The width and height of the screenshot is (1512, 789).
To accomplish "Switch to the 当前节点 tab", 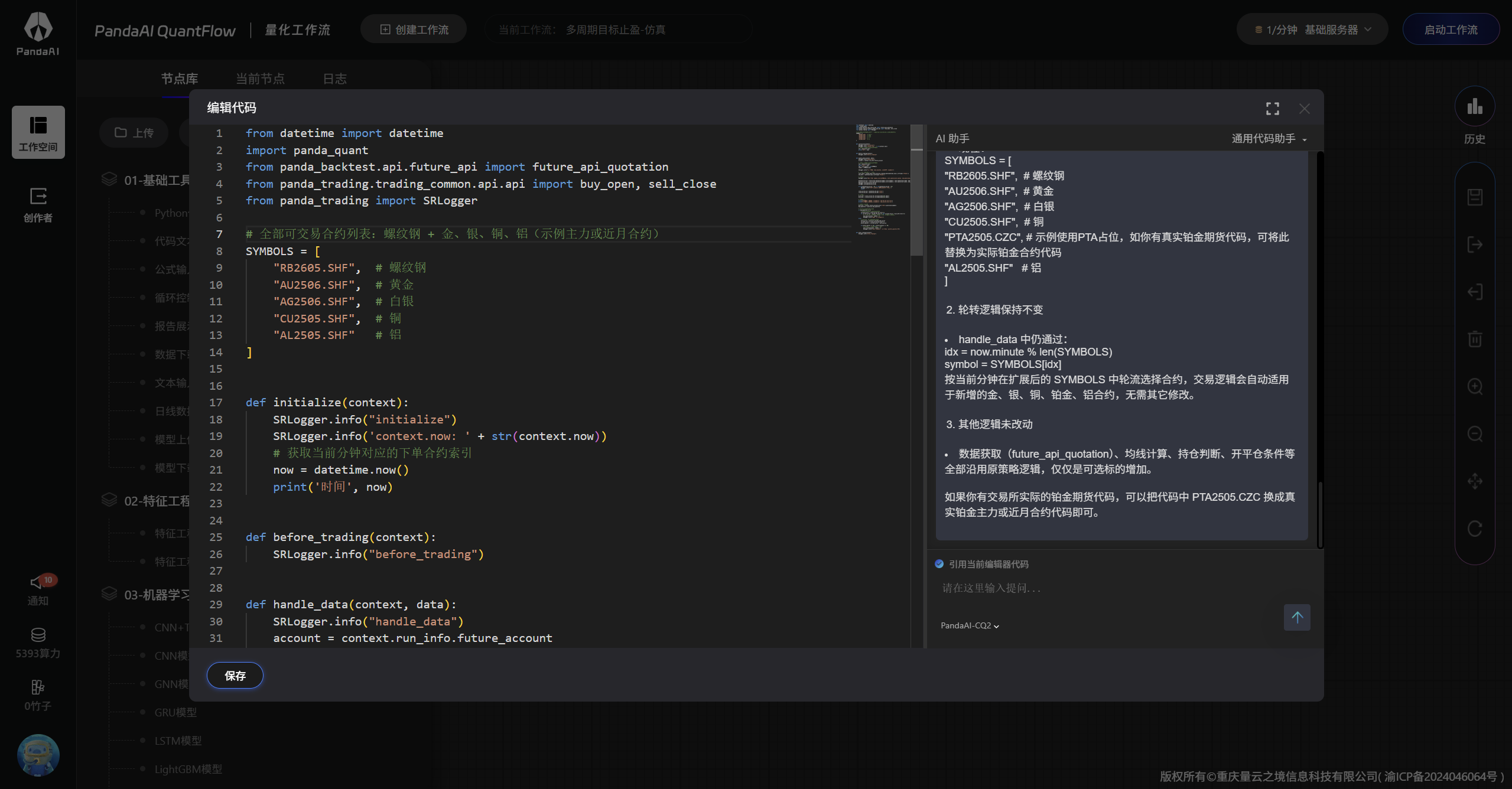I will 260,79.
